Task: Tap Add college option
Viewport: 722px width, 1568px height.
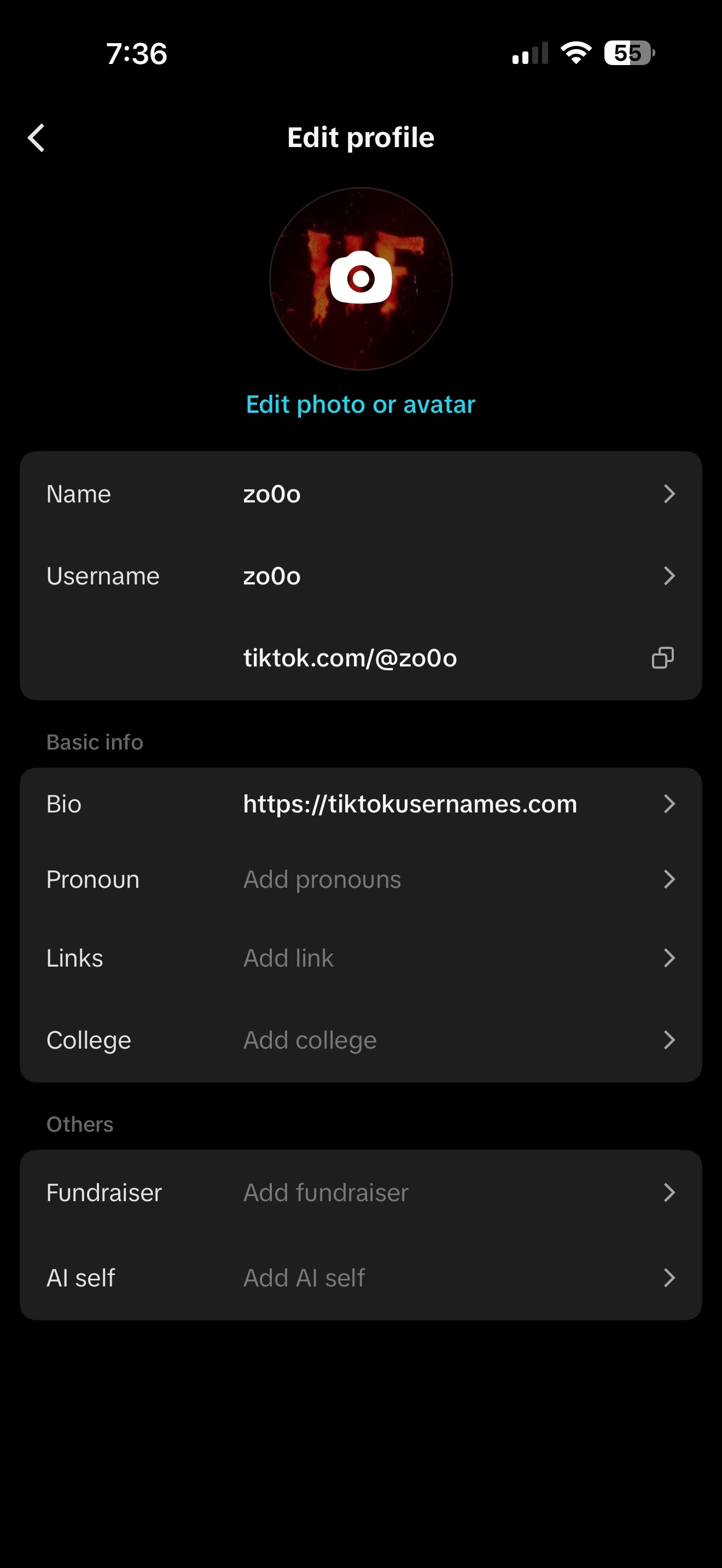Action: (x=310, y=1040)
